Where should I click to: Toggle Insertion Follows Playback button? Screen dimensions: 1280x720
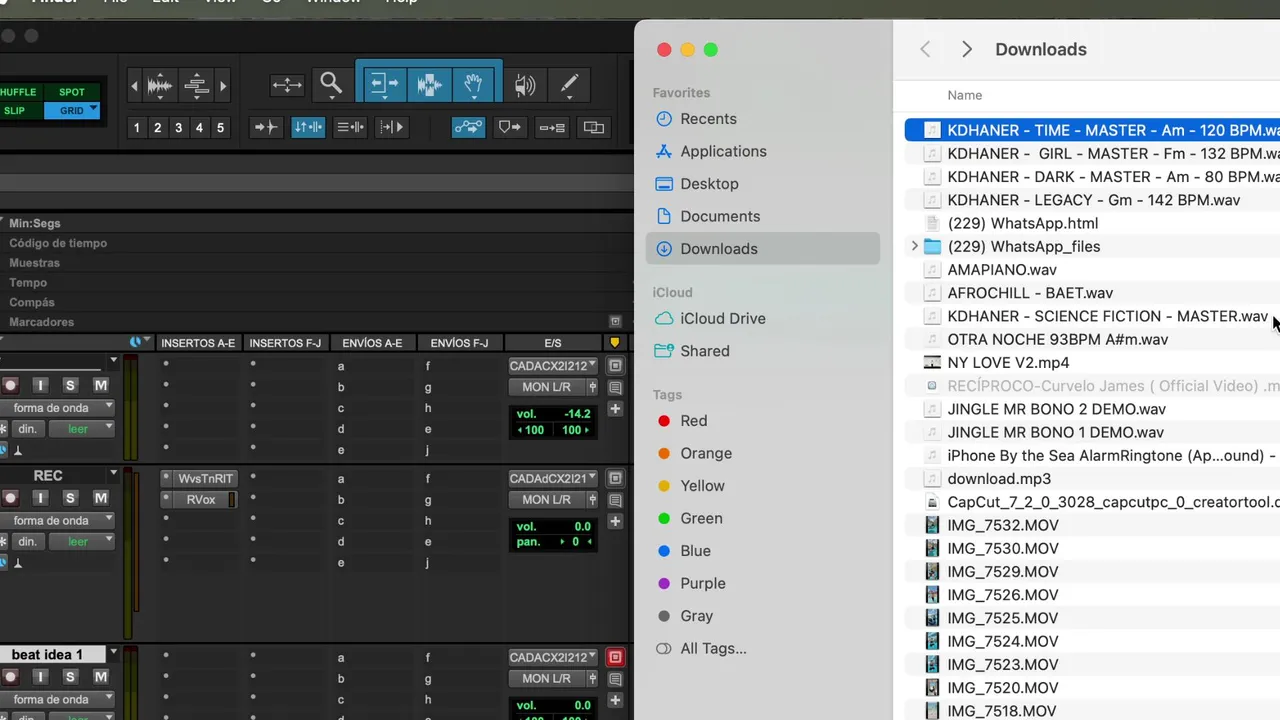pos(392,127)
